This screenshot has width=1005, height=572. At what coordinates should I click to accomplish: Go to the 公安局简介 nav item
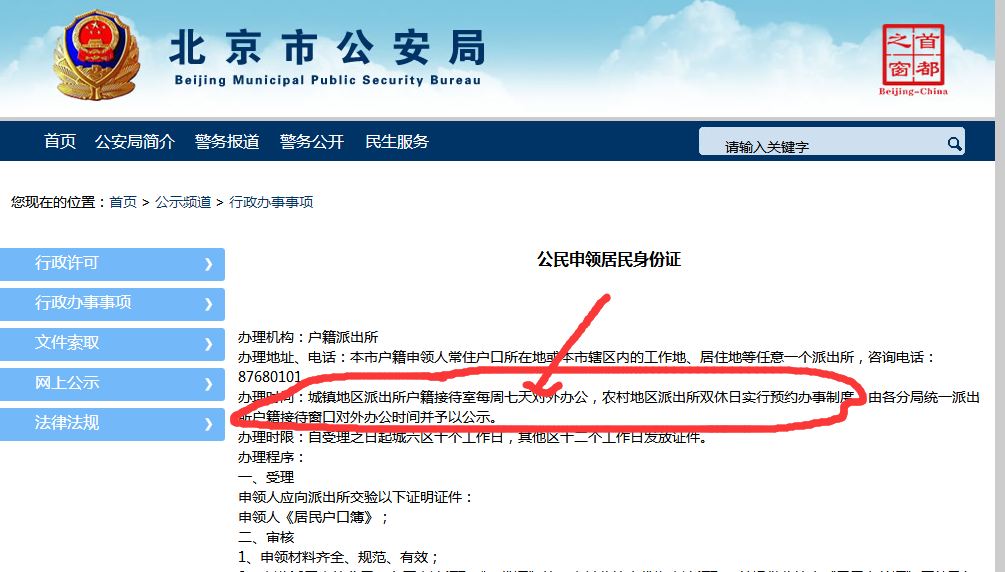coord(135,141)
